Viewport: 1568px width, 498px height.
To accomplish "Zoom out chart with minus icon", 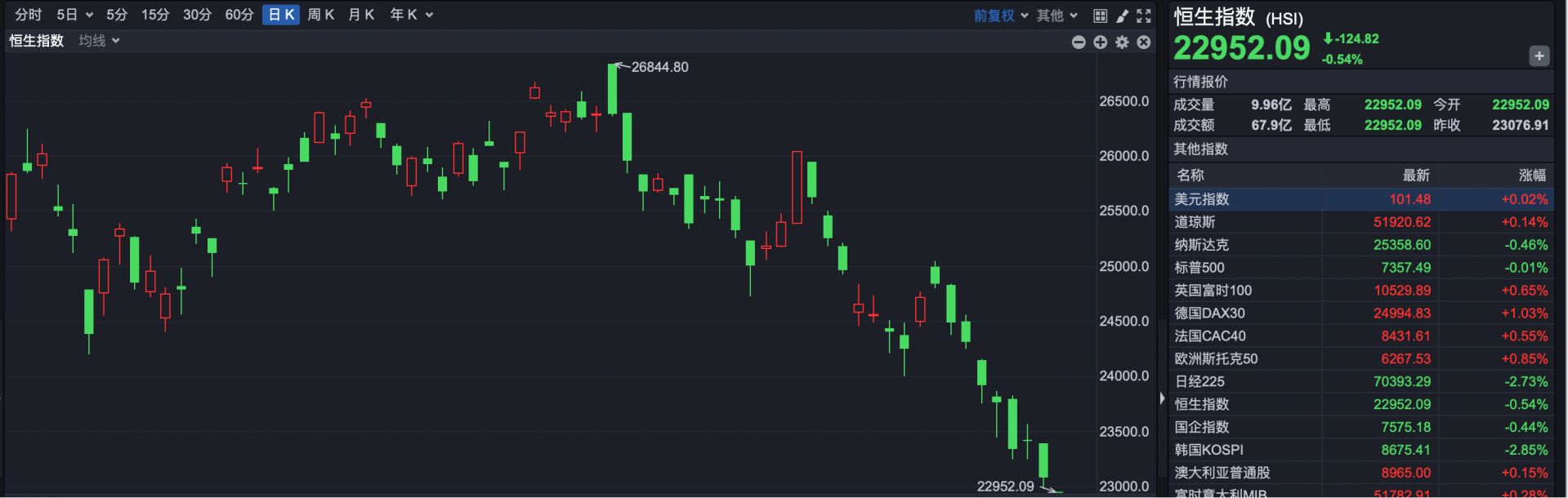I will click(x=1079, y=42).
